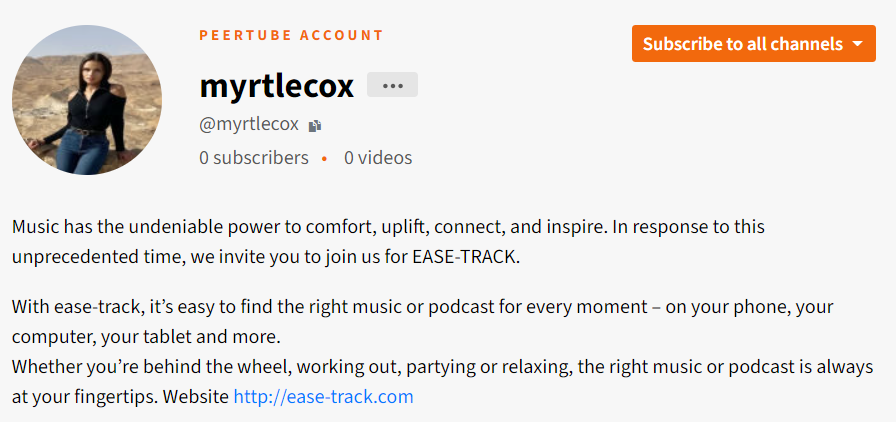Open the three-dots account actions menu

(392, 85)
